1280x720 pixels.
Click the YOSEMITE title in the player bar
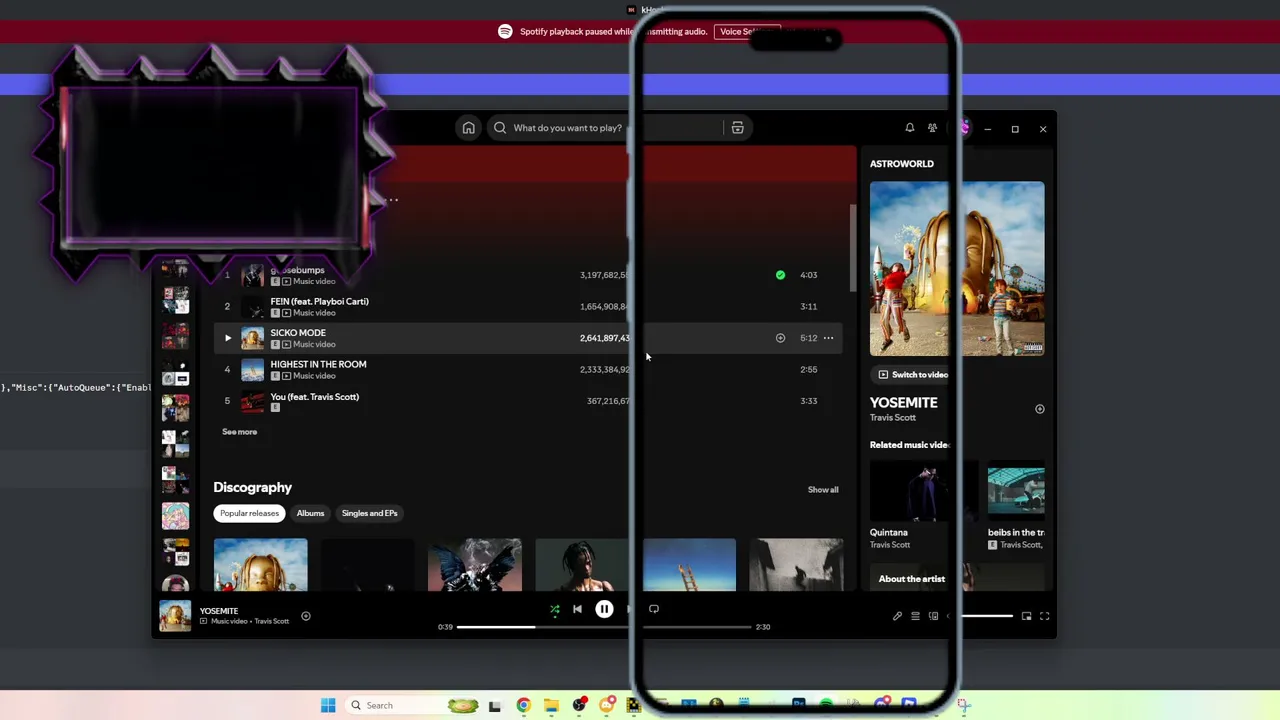click(219, 611)
